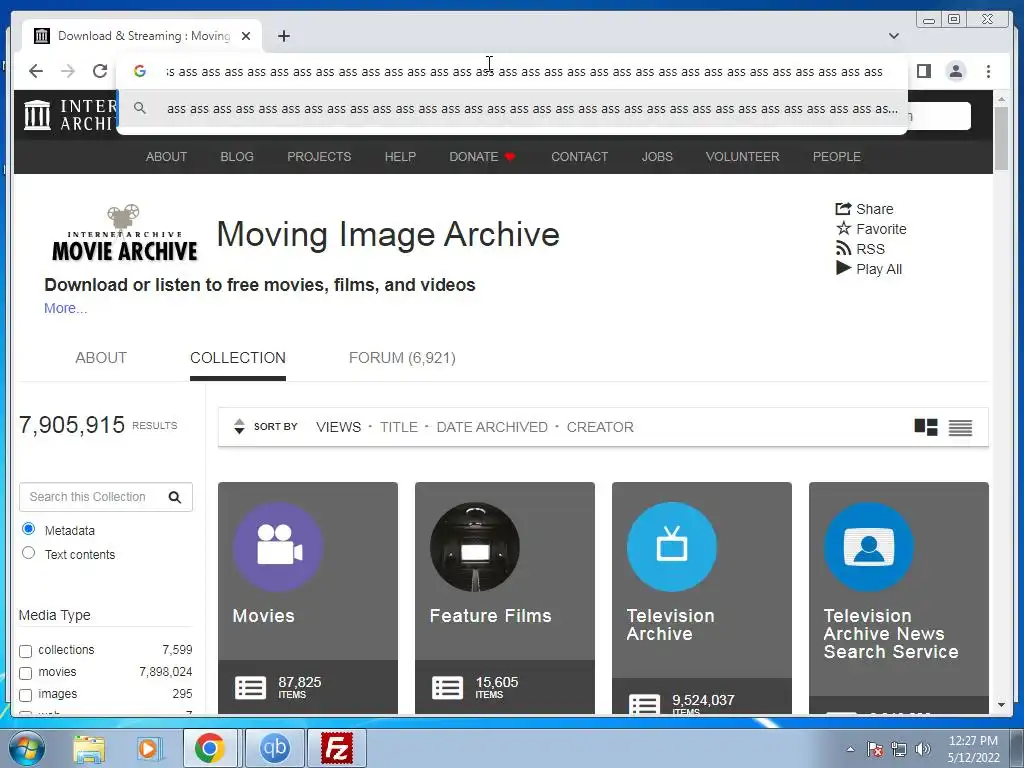The width and height of the screenshot is (1024, 768).
Task: Open Chrome's tab search chevron
Action: (894, 36)
